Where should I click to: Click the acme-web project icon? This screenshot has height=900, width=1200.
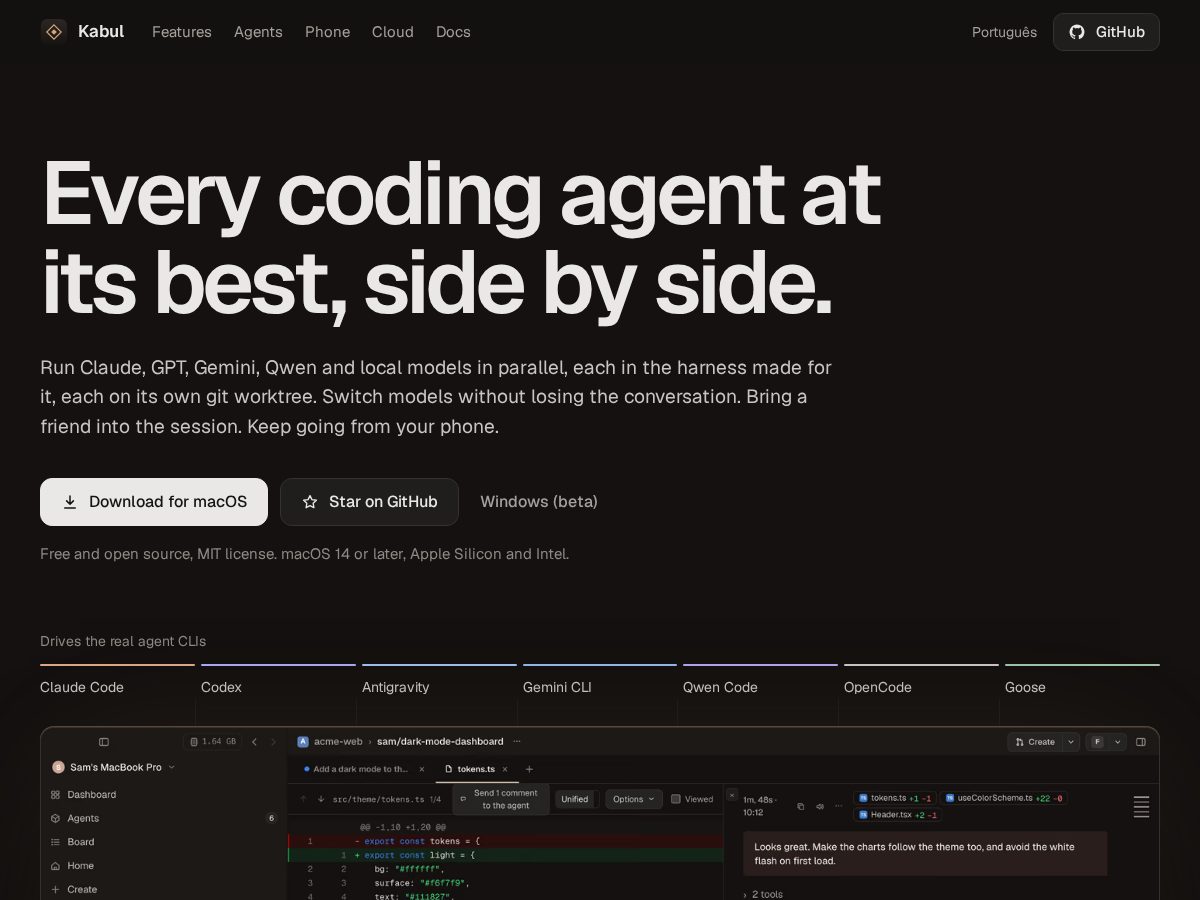pos(303,742)
